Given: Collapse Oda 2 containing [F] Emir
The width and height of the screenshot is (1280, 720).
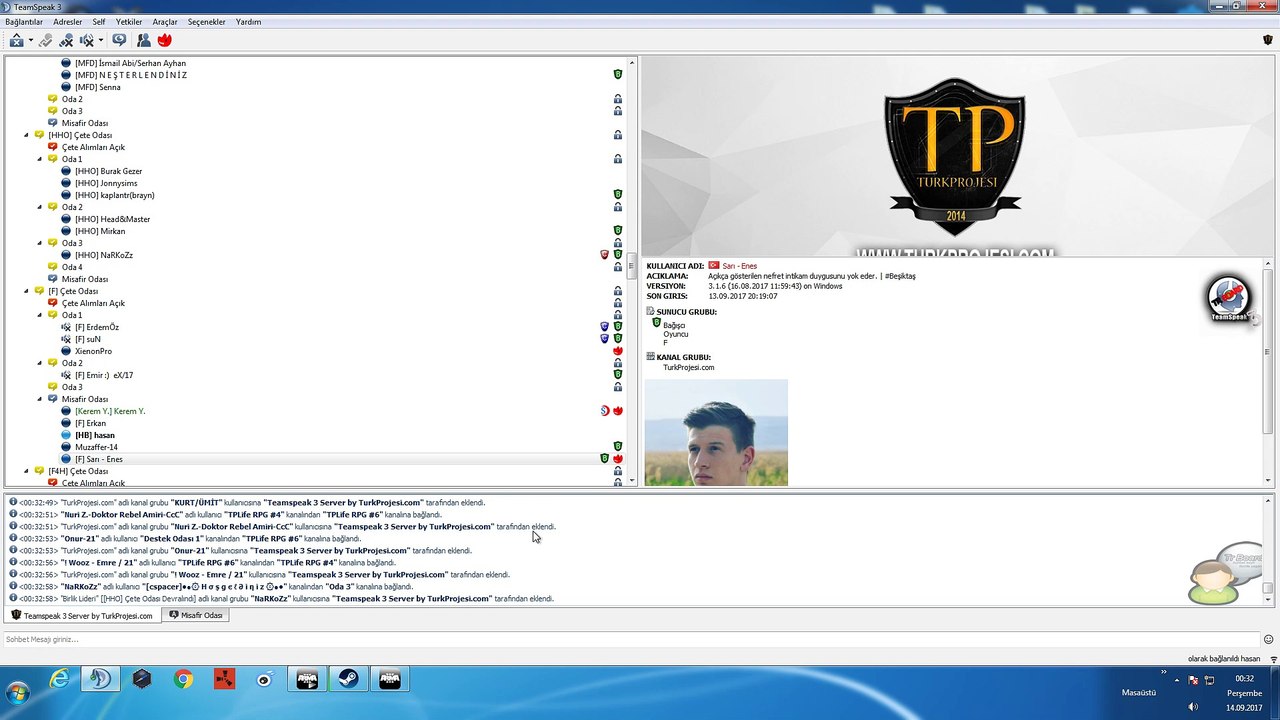Looking at the screenshot, I should tap(40, 363).
